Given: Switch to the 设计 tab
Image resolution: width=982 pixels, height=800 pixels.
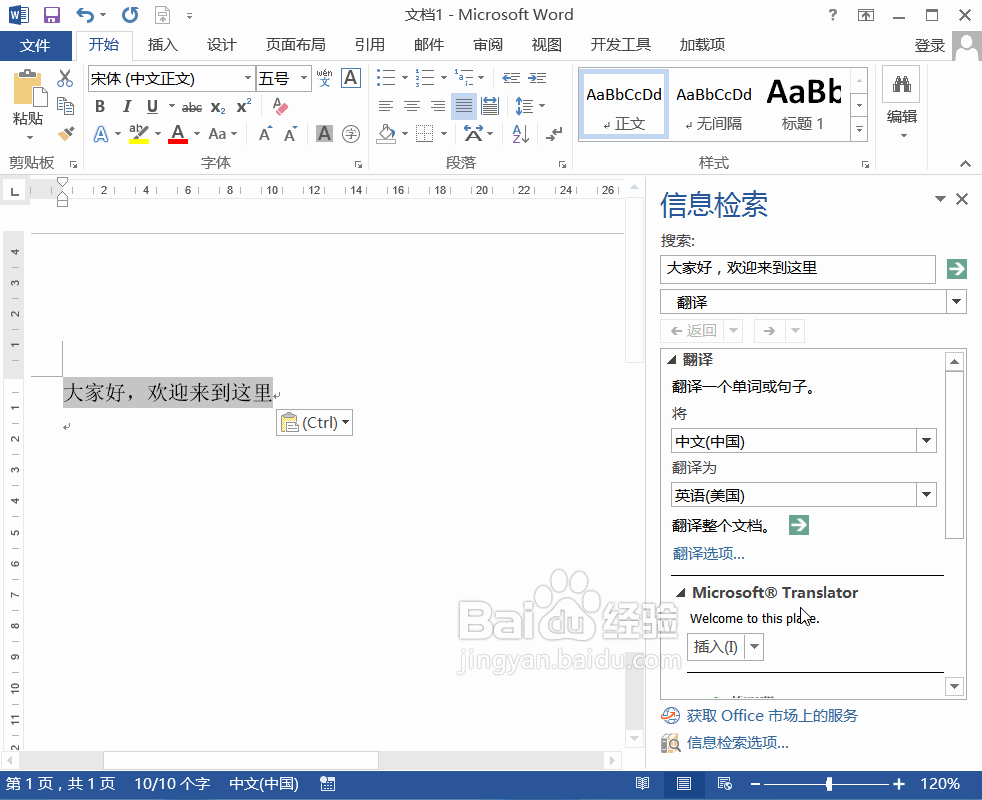Looking at the screenshot, I should tap(222, 45).
